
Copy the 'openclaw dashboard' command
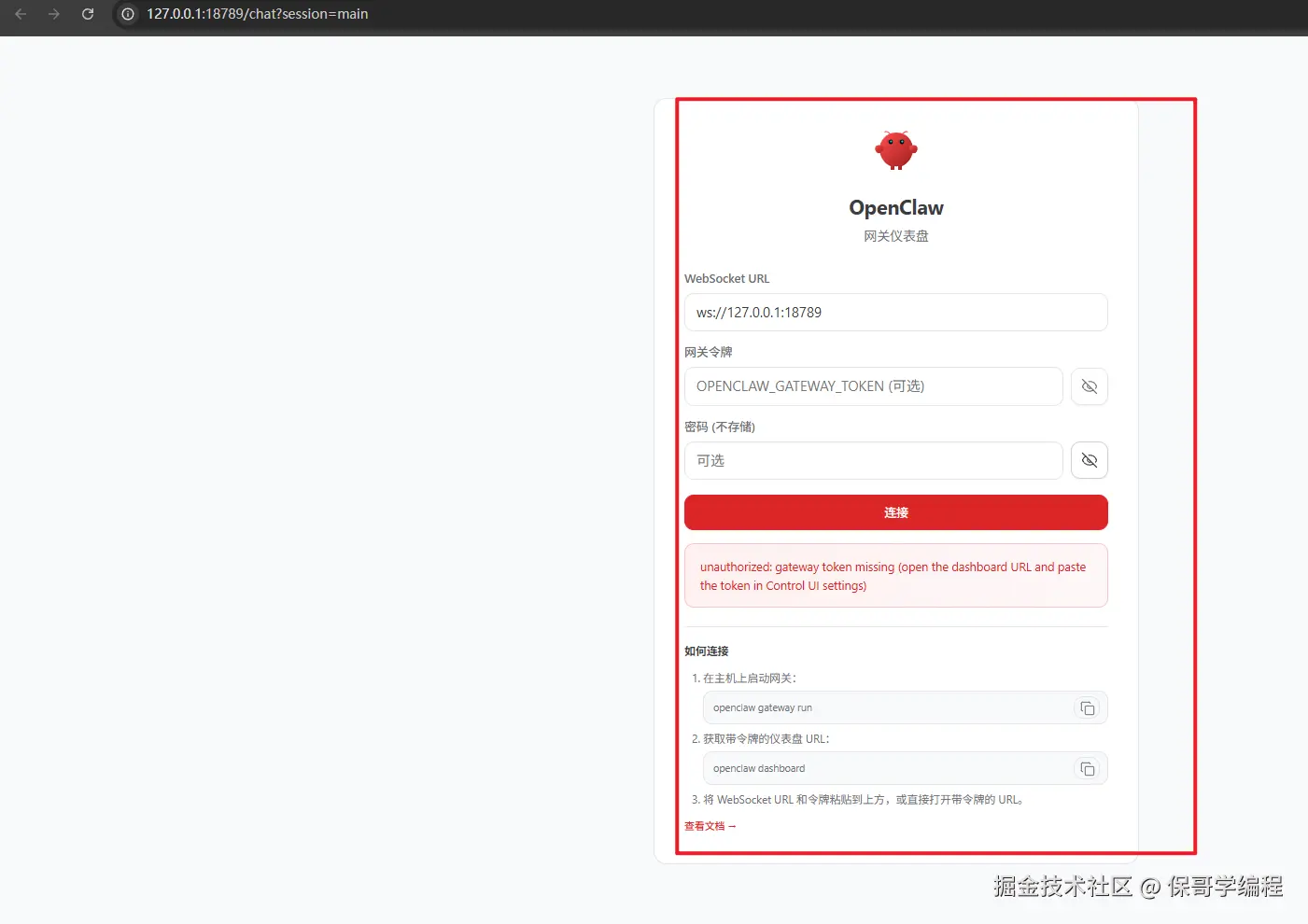(x=1087, y=769)
